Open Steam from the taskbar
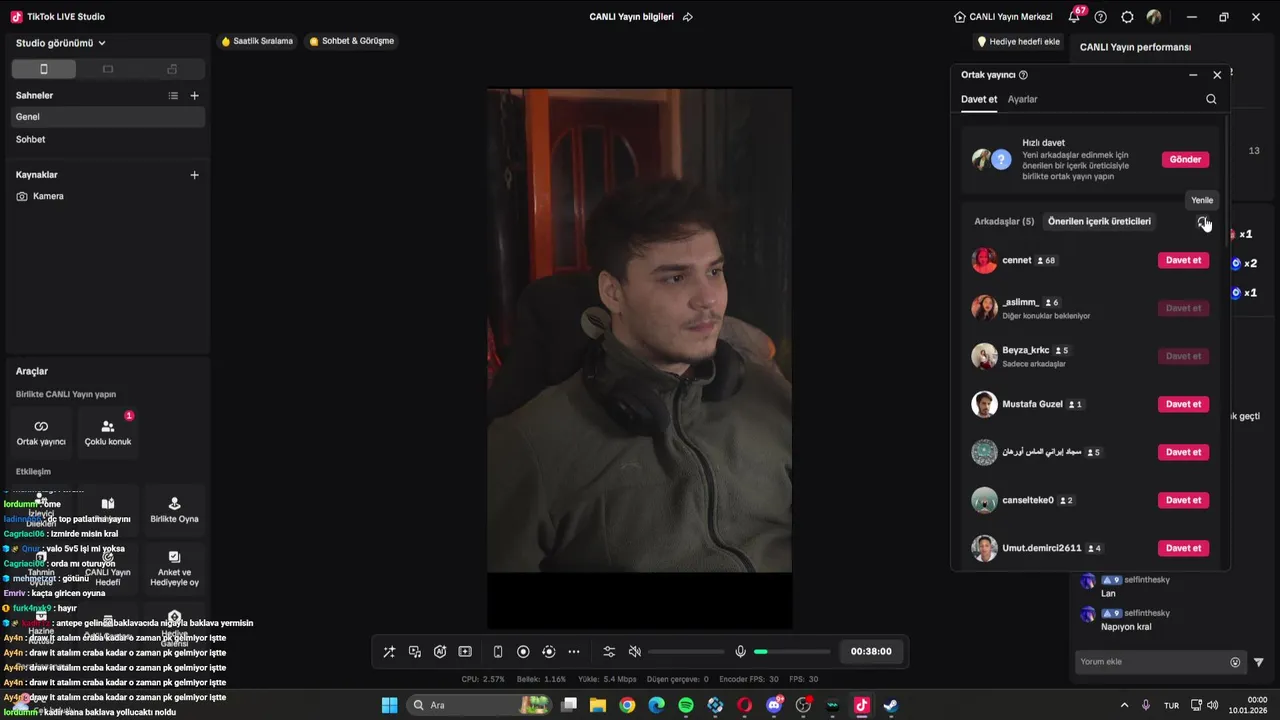 (x=891, y=705)
